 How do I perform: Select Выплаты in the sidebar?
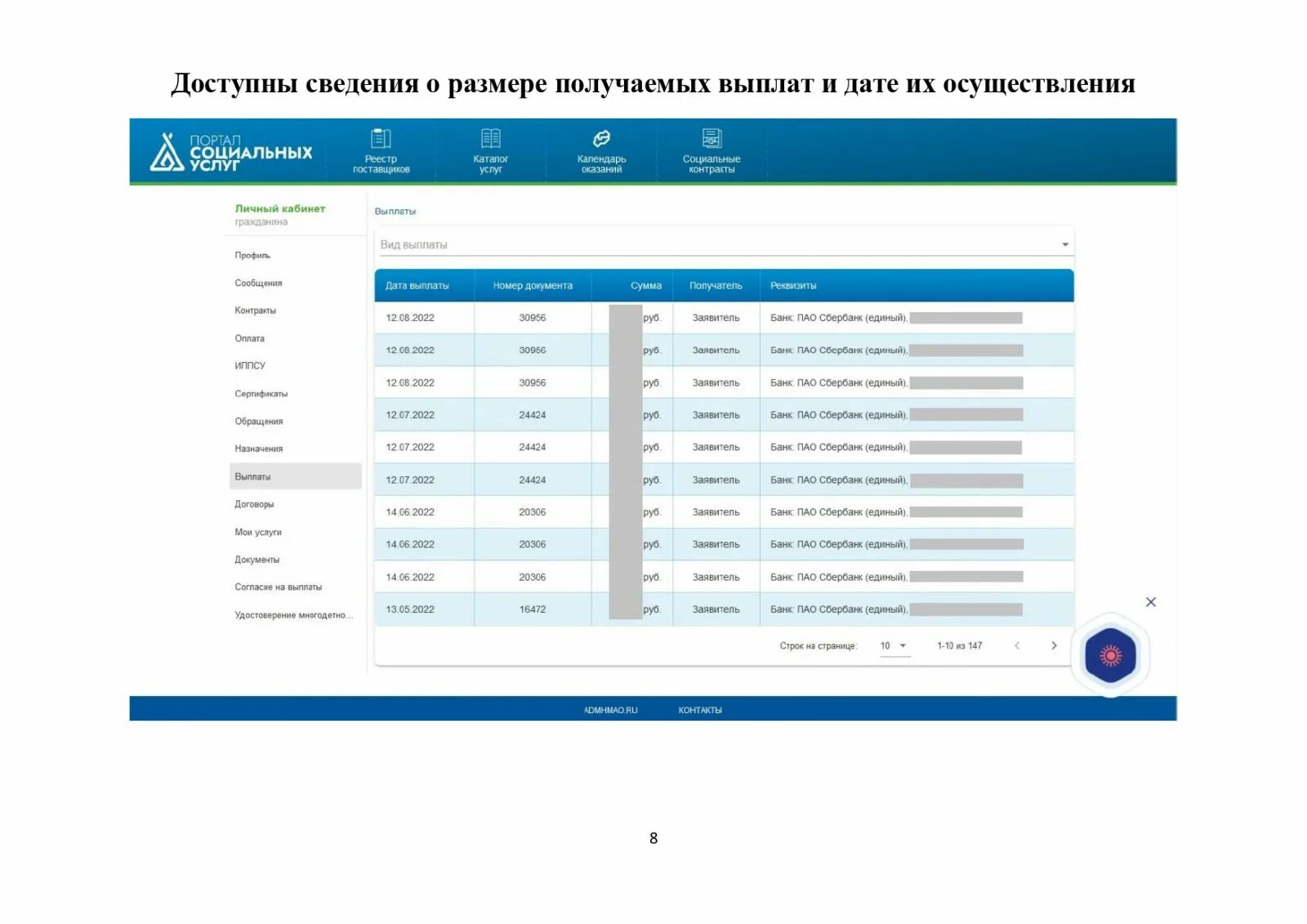click(296, 476)
